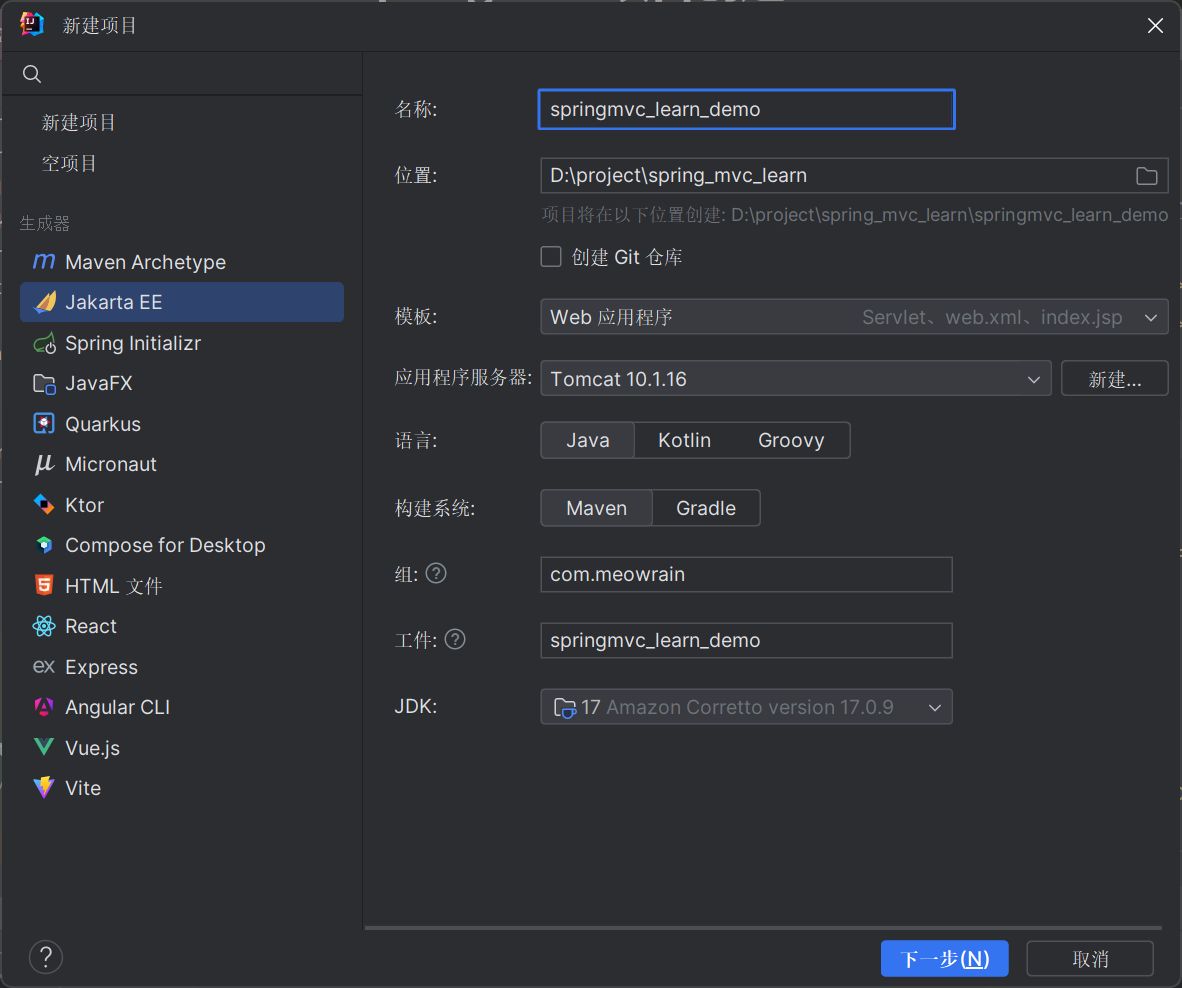Select Gradle as the build system
Image resolution: width=1182 pixels, height=988 pixels.
pyautogui.click(x=705, y=508)
